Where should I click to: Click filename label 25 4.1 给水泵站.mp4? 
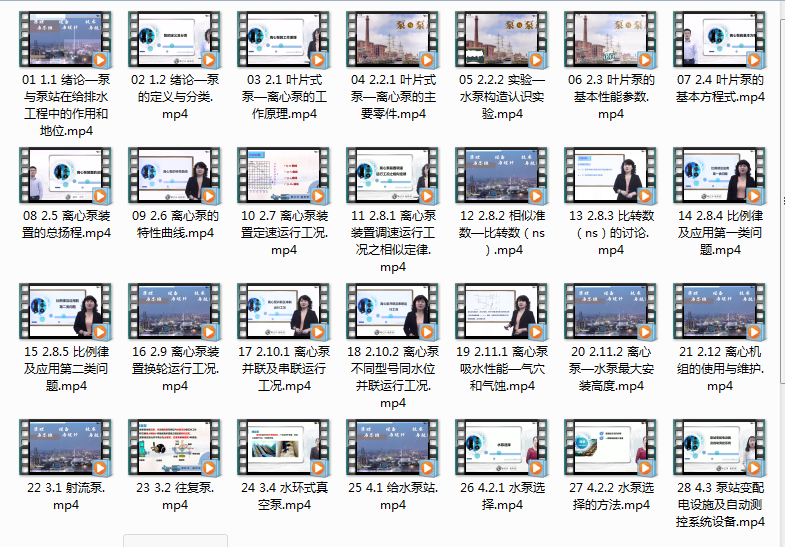point(393,496)
